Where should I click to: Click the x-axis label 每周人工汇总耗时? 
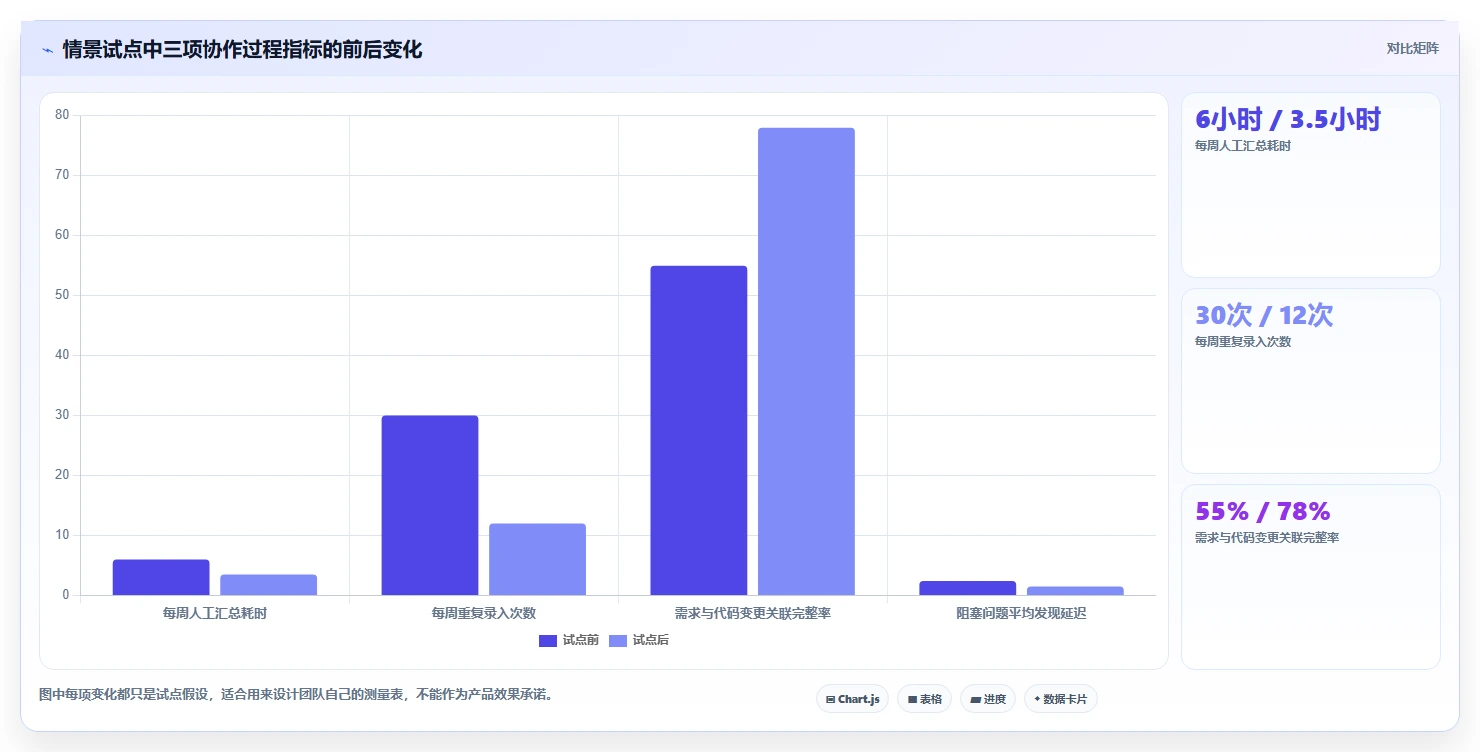pos(215,613)
